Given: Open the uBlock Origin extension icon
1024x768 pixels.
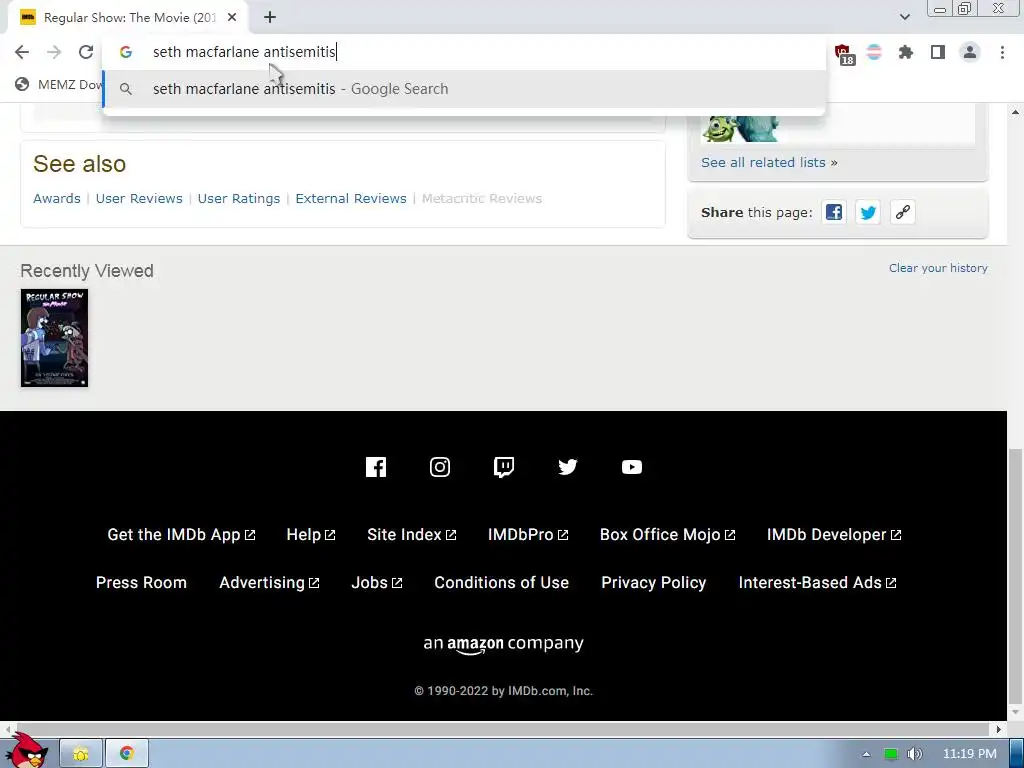Looking at the screenshot, I should click(x=843, y=53).
